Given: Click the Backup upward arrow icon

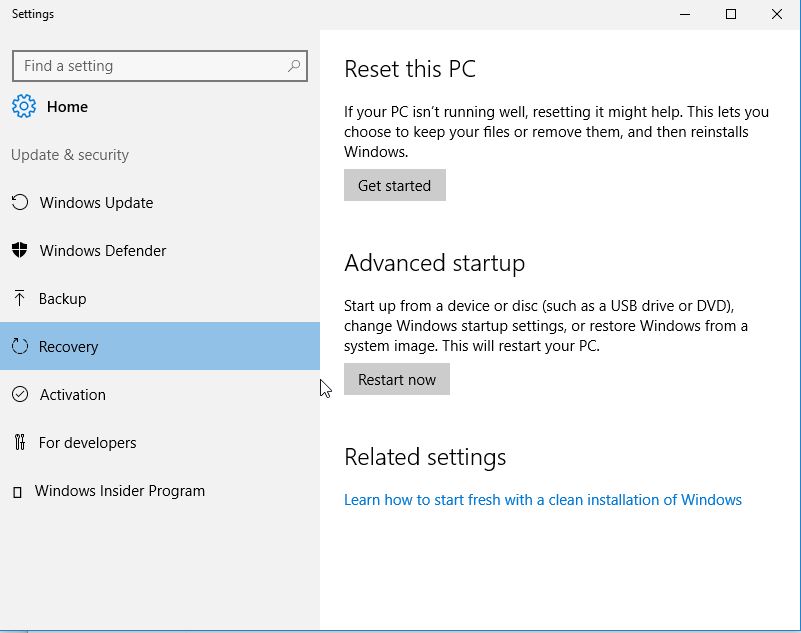Looking at the screenshot, I should pos(19,298).
